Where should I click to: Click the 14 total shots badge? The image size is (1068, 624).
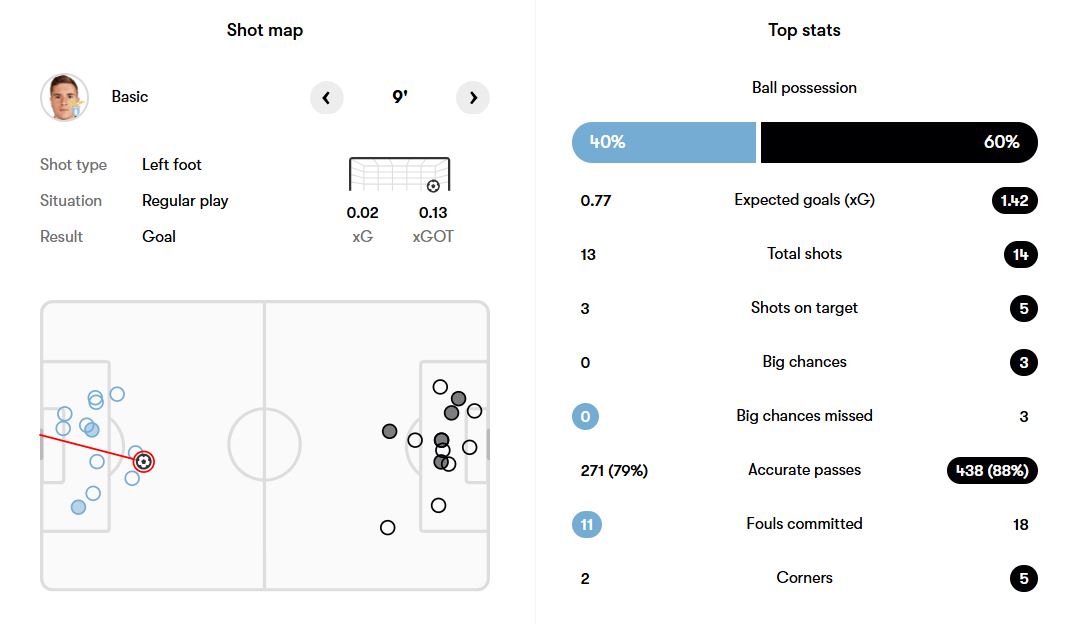(1021, 254)
